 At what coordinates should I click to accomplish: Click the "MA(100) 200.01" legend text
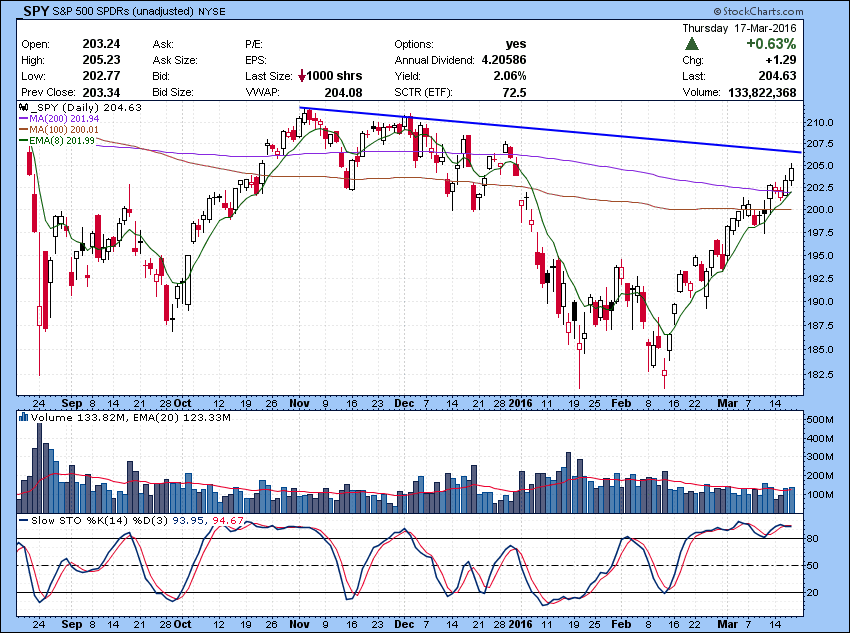pyautogui.click(x=65, y=130)
